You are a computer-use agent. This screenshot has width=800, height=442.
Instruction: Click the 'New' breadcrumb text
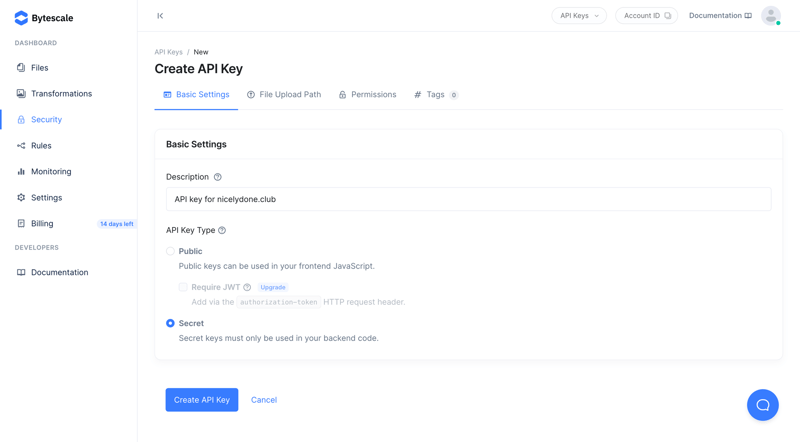(201, 52)
